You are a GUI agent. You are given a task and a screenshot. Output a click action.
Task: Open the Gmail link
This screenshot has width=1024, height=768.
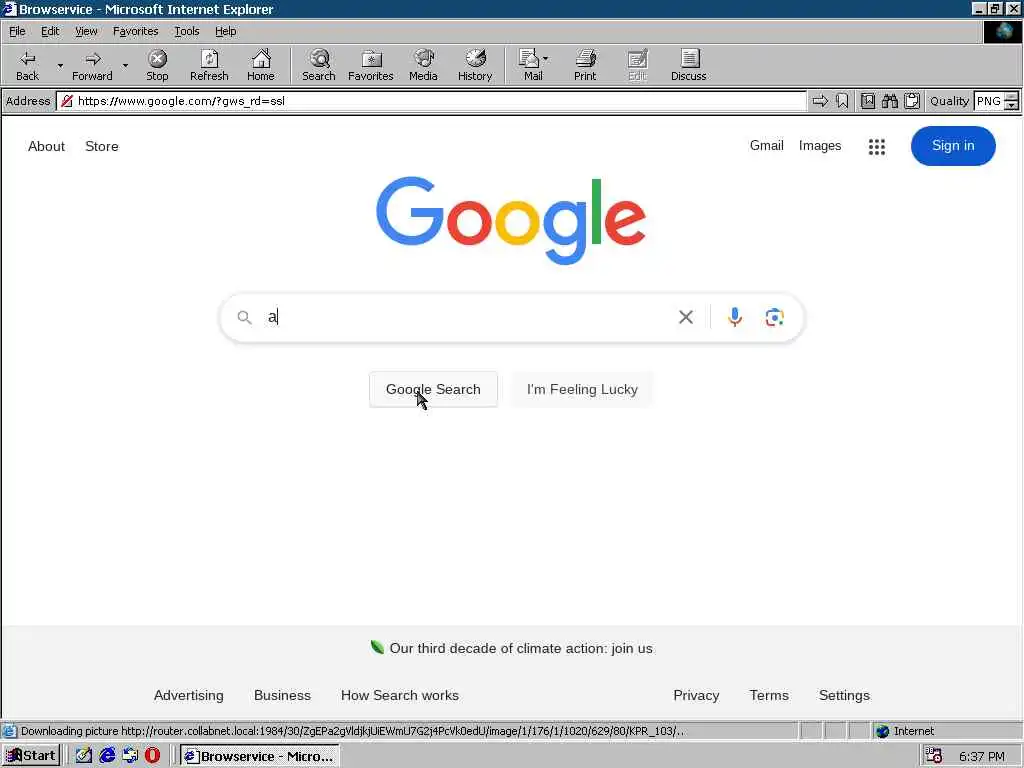click(x=766, y=146)
